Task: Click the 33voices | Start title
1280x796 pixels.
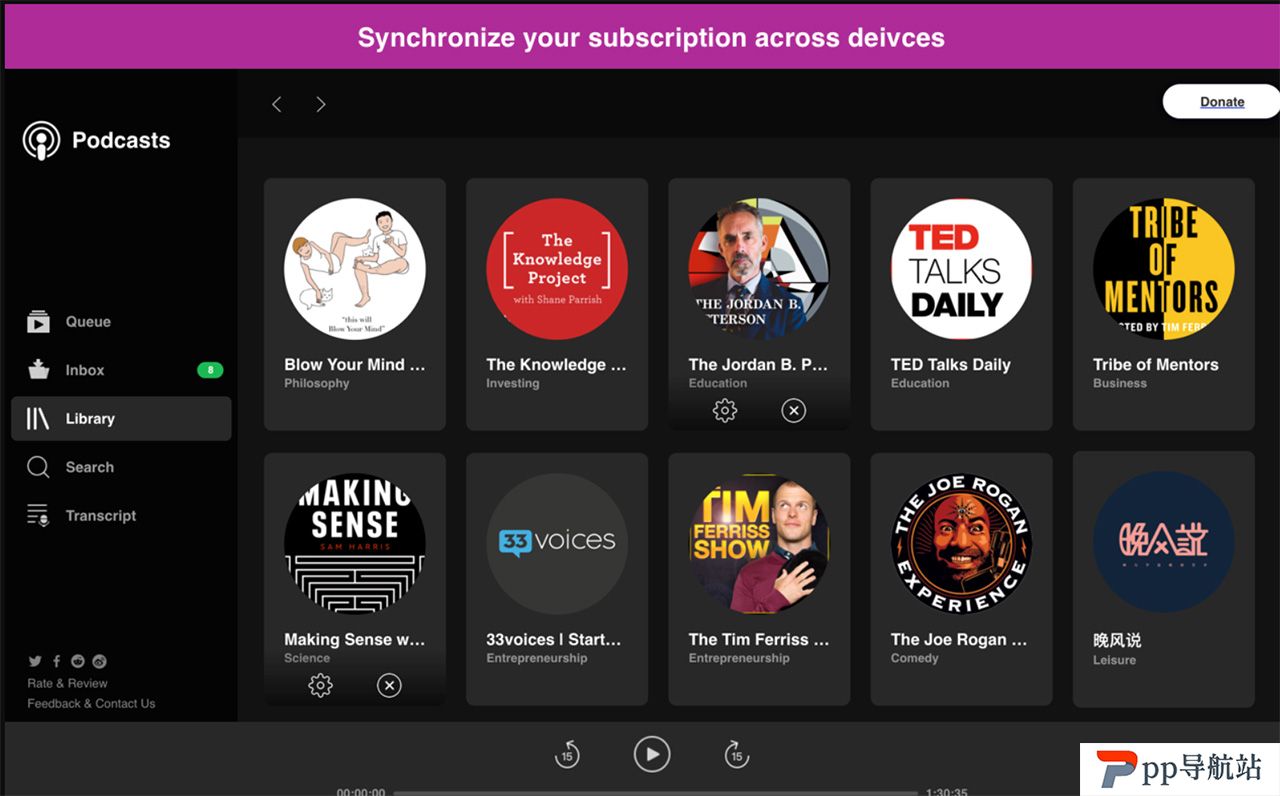Action: [554, 639]
